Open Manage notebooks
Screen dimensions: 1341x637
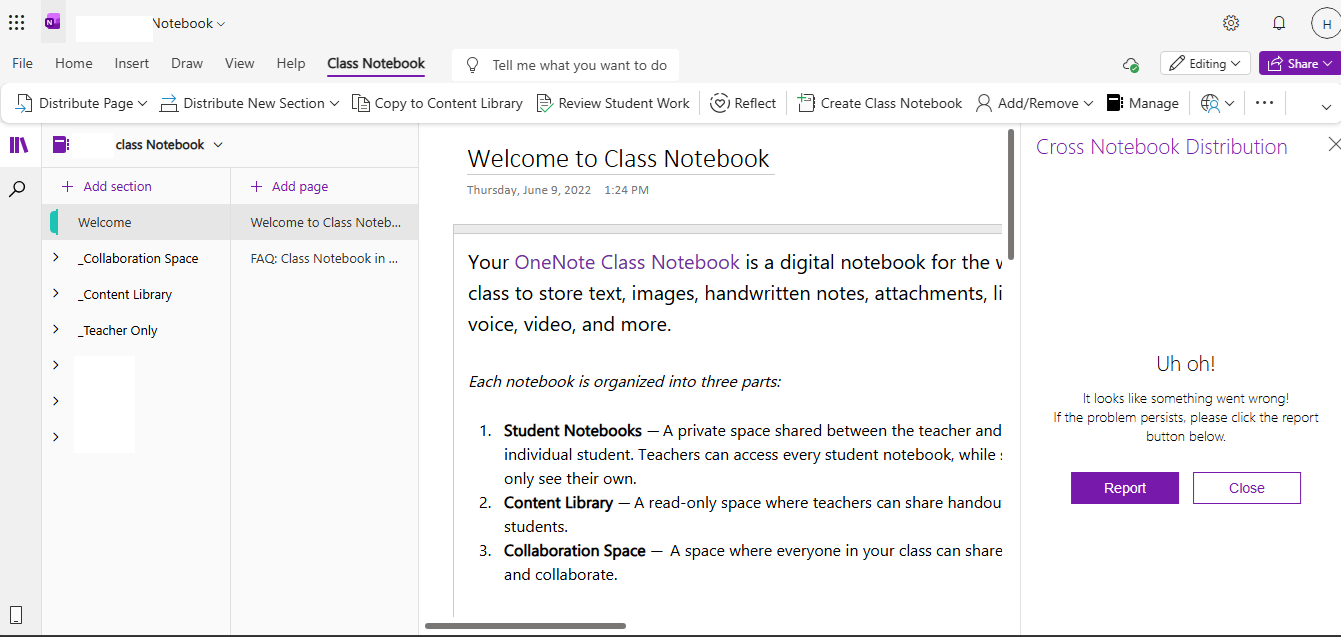click(x=1143, y=103)
